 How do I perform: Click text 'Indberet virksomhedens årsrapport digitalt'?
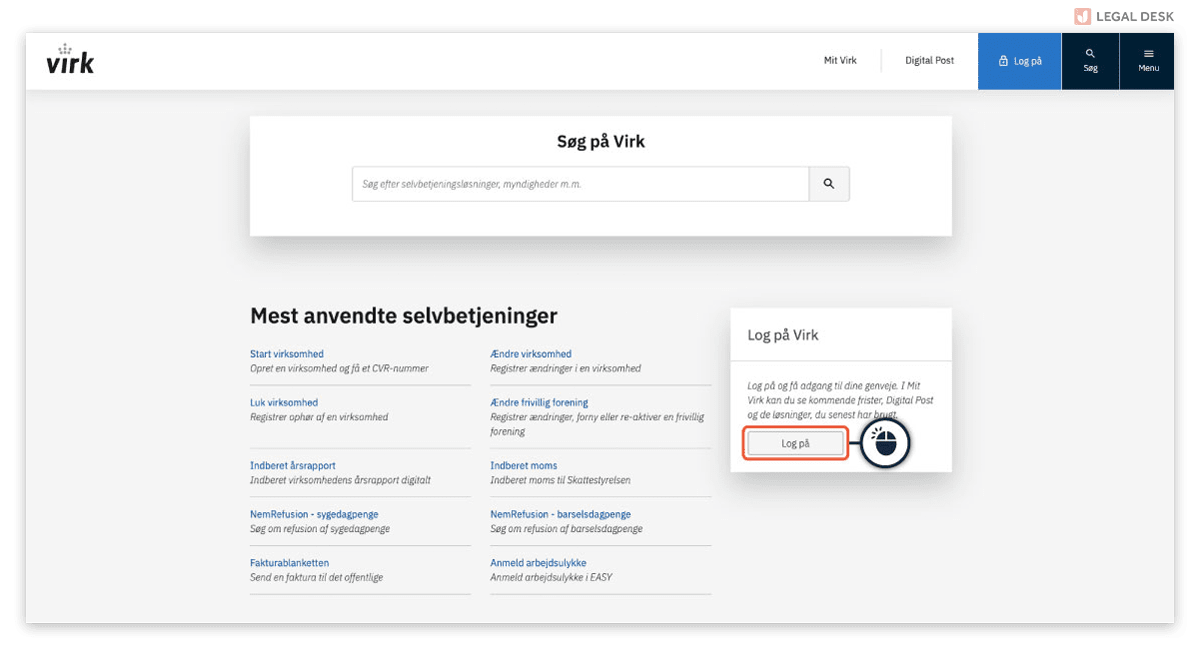point(340,480)
